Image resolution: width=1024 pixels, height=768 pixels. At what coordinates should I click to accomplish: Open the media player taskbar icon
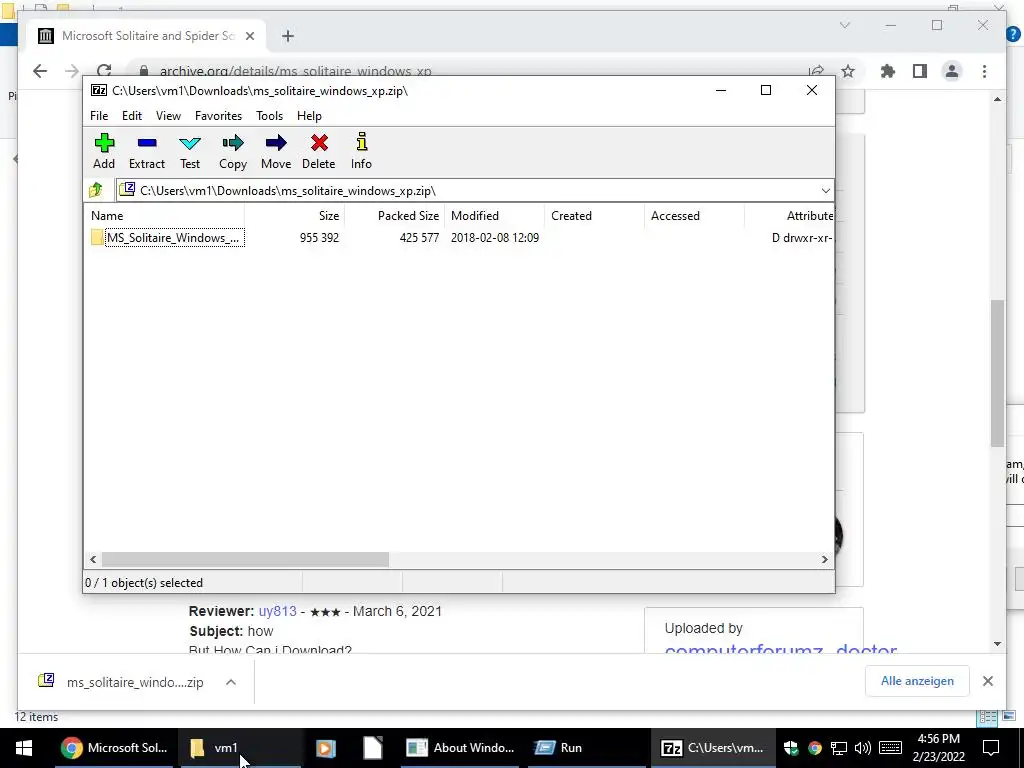pos(326,748)
